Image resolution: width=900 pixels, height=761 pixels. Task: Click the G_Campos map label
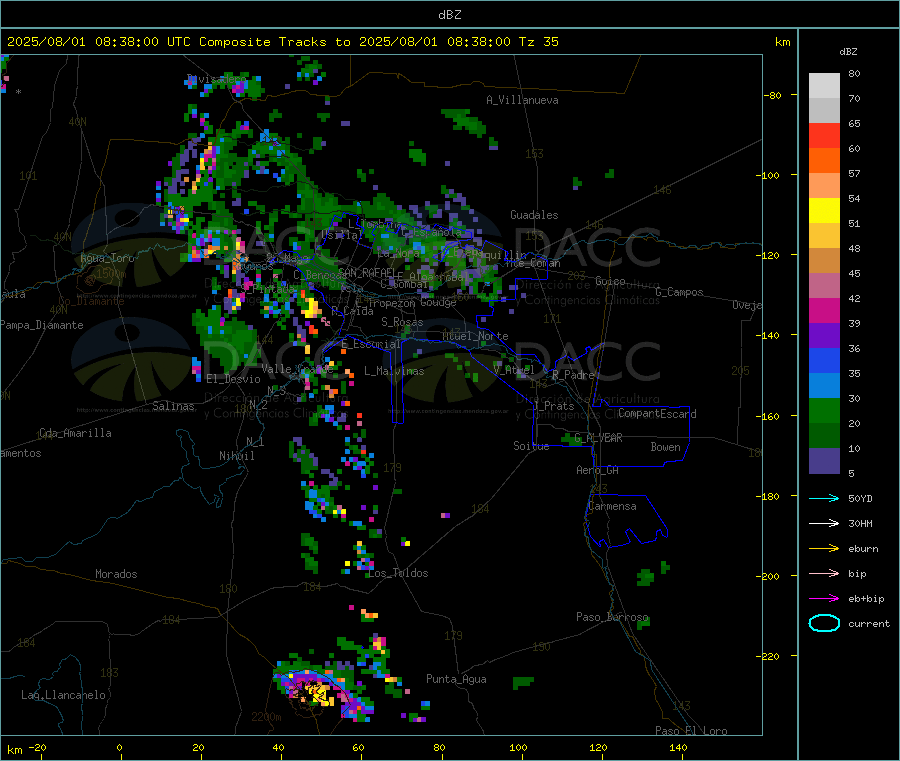pos(679,292)
